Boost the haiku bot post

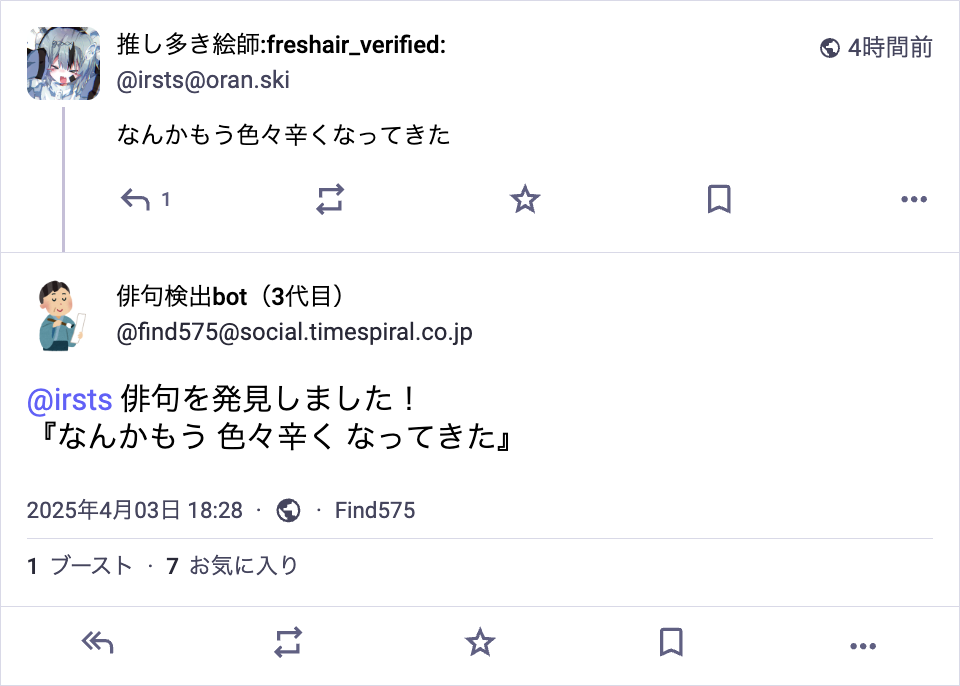[x=288, y=643]
